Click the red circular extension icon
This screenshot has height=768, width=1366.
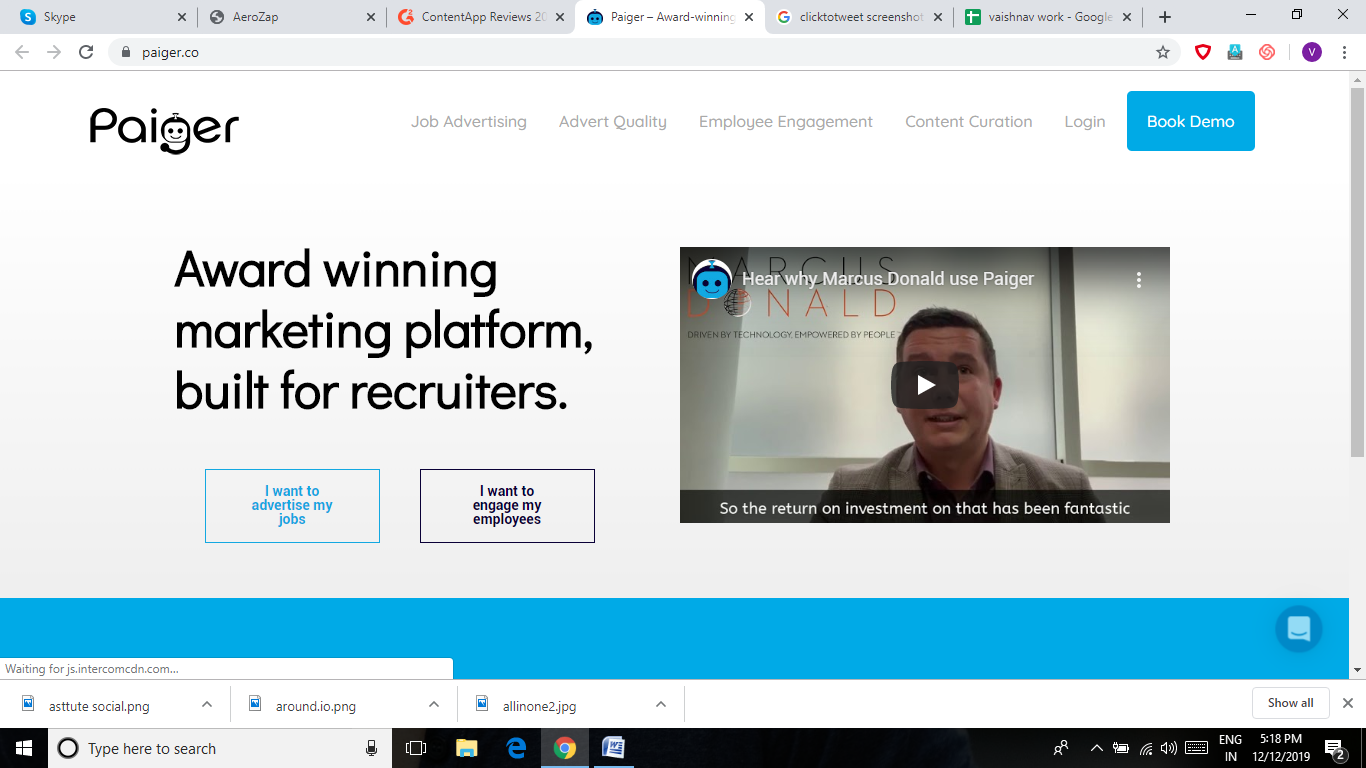coord(1267,52)
